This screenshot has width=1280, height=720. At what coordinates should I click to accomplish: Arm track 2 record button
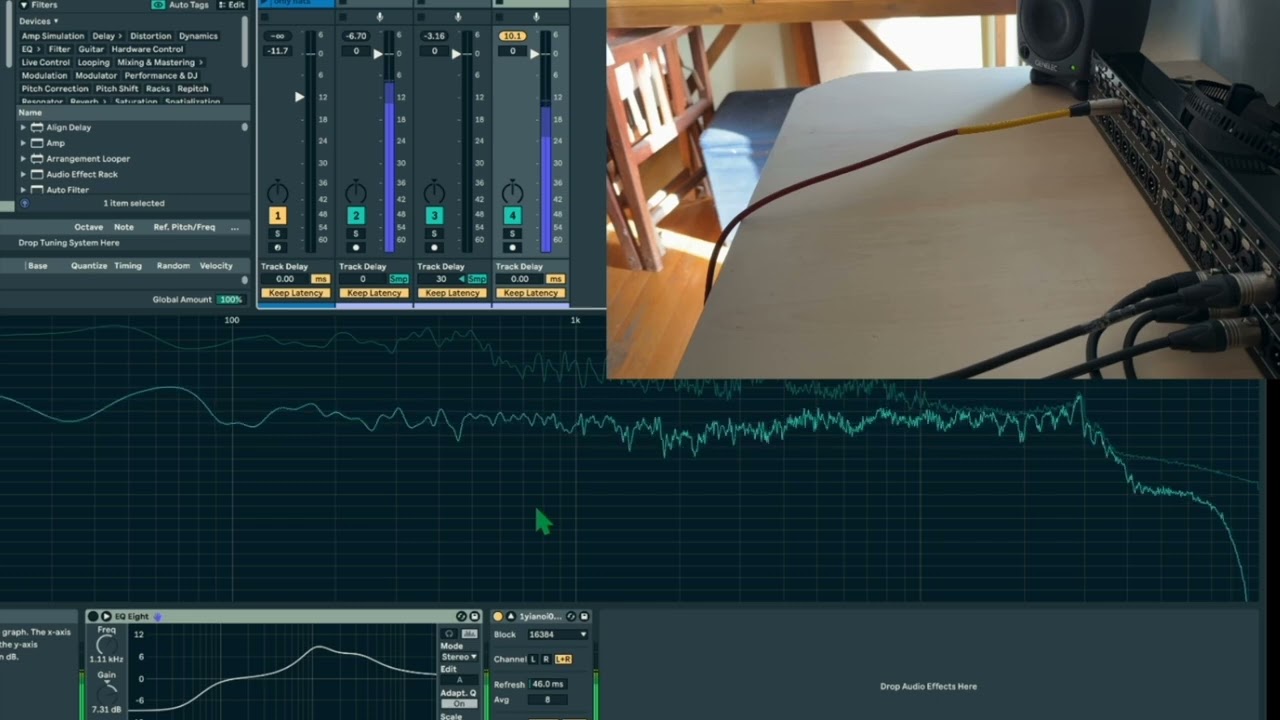tap(355, 247)
